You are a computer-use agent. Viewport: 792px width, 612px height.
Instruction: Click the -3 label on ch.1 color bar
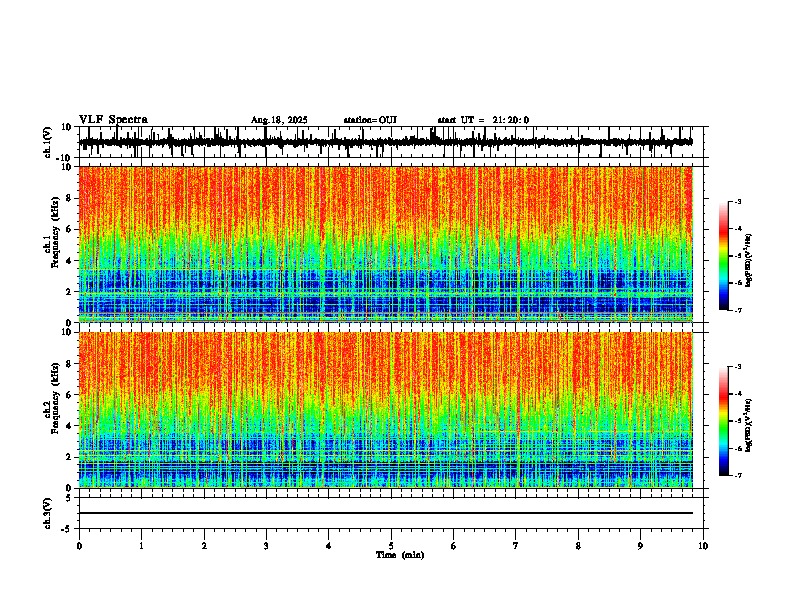point(738,201)
